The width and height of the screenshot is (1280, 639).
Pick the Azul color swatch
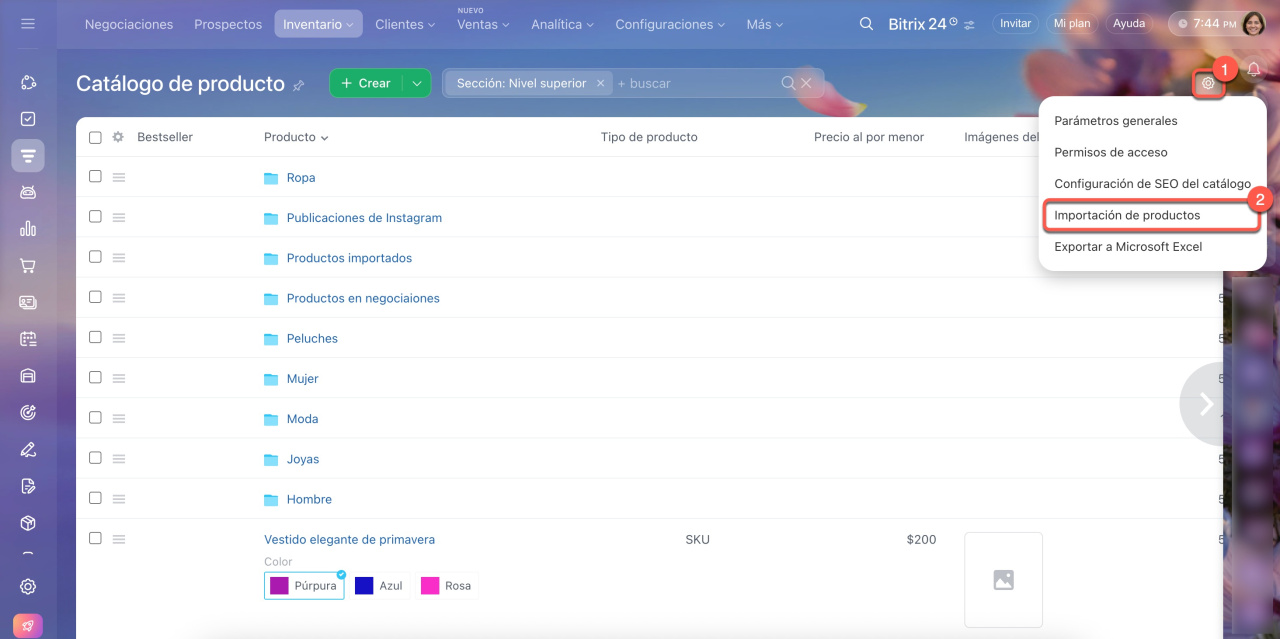pos(379,585)
